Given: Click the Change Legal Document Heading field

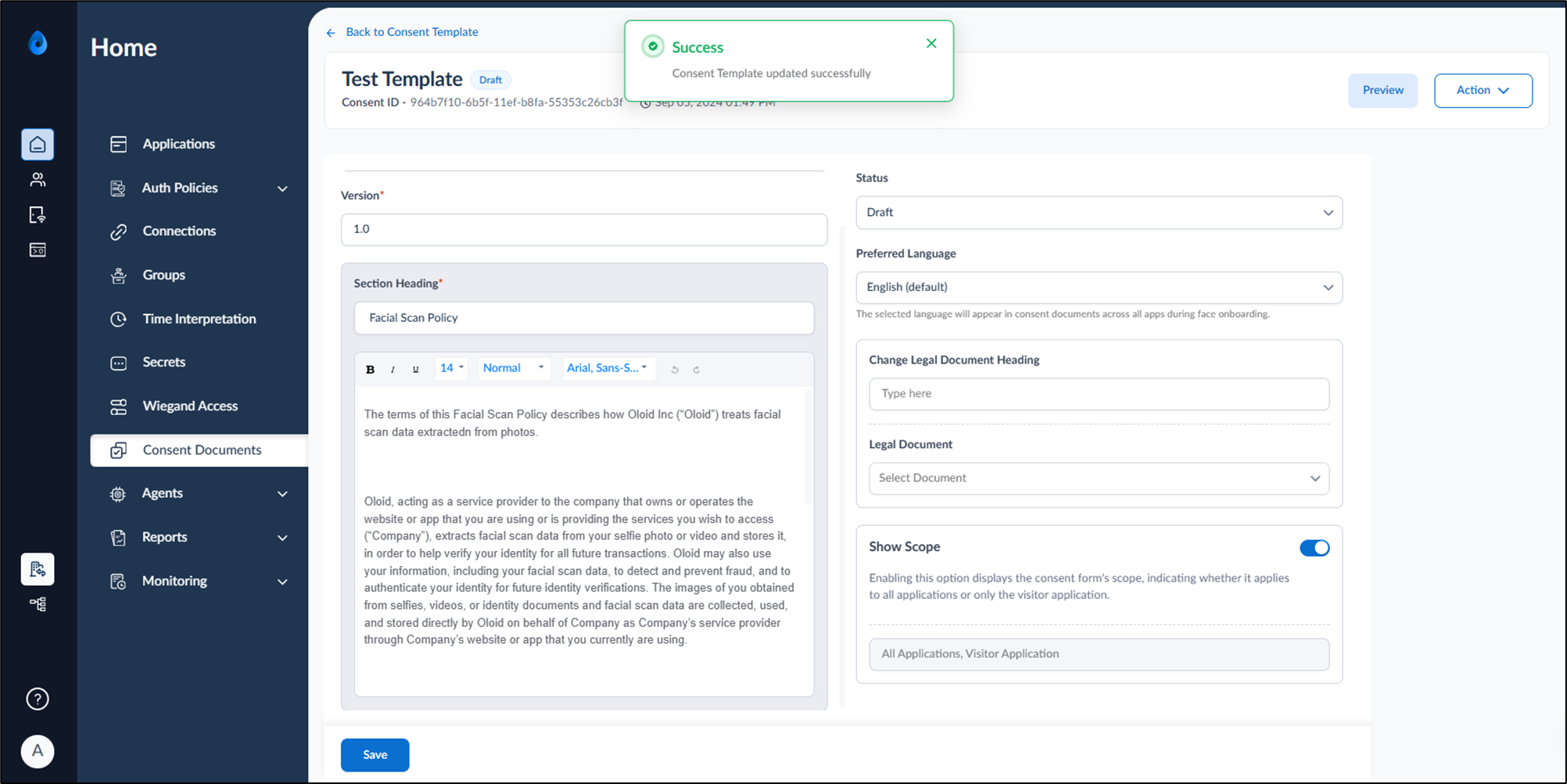Looking at the screenshot, I should pyautogui.click(x=1099, y=394).
